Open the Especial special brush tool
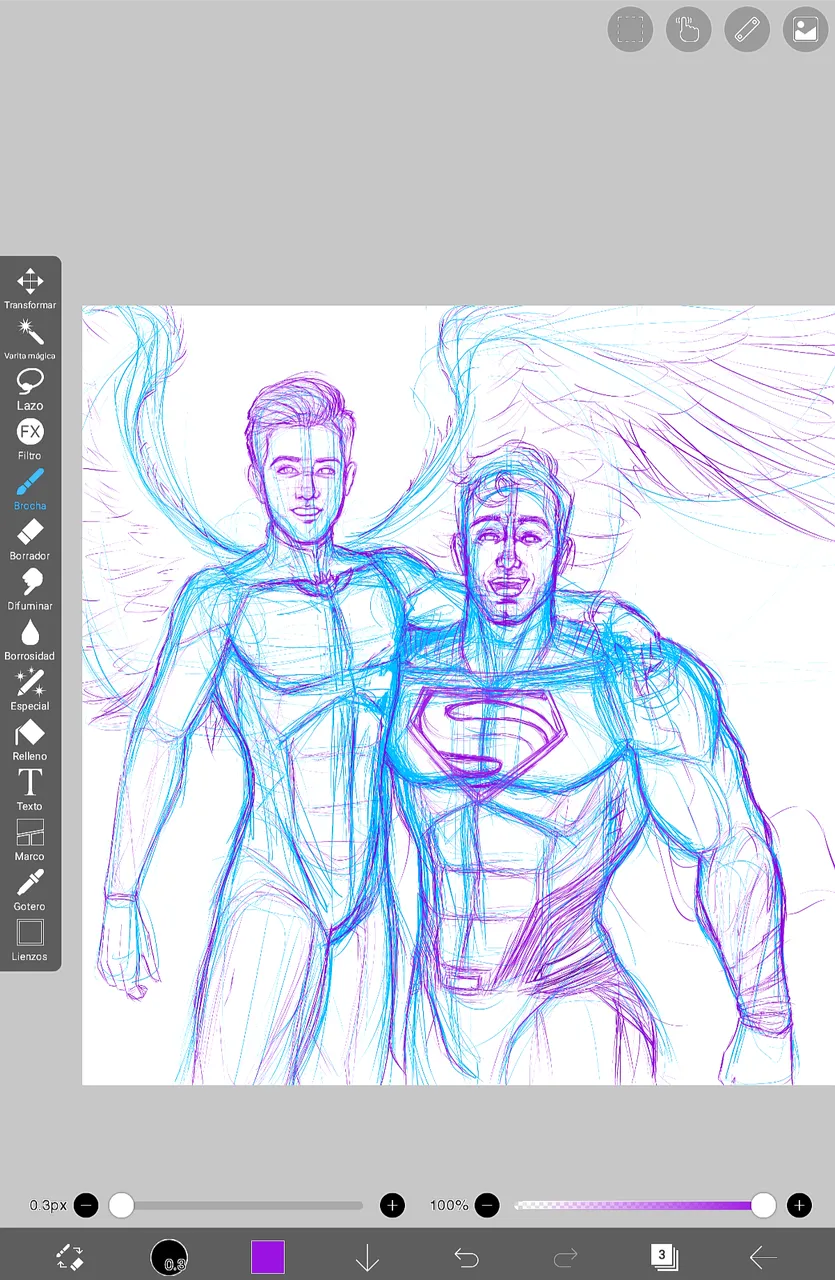The height and width of the screenshot is (1280, 835). (x=30, y=688)
